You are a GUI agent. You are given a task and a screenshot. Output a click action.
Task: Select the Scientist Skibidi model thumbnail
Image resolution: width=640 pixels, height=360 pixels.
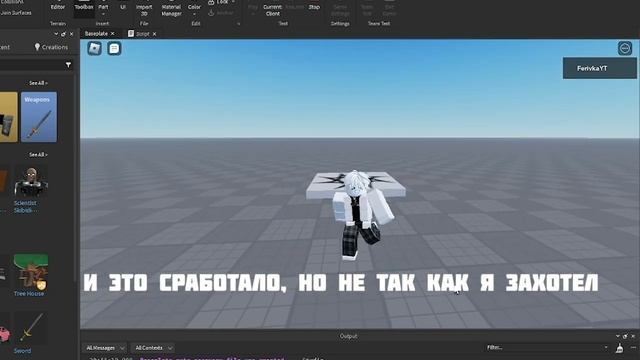pos(31,181)
